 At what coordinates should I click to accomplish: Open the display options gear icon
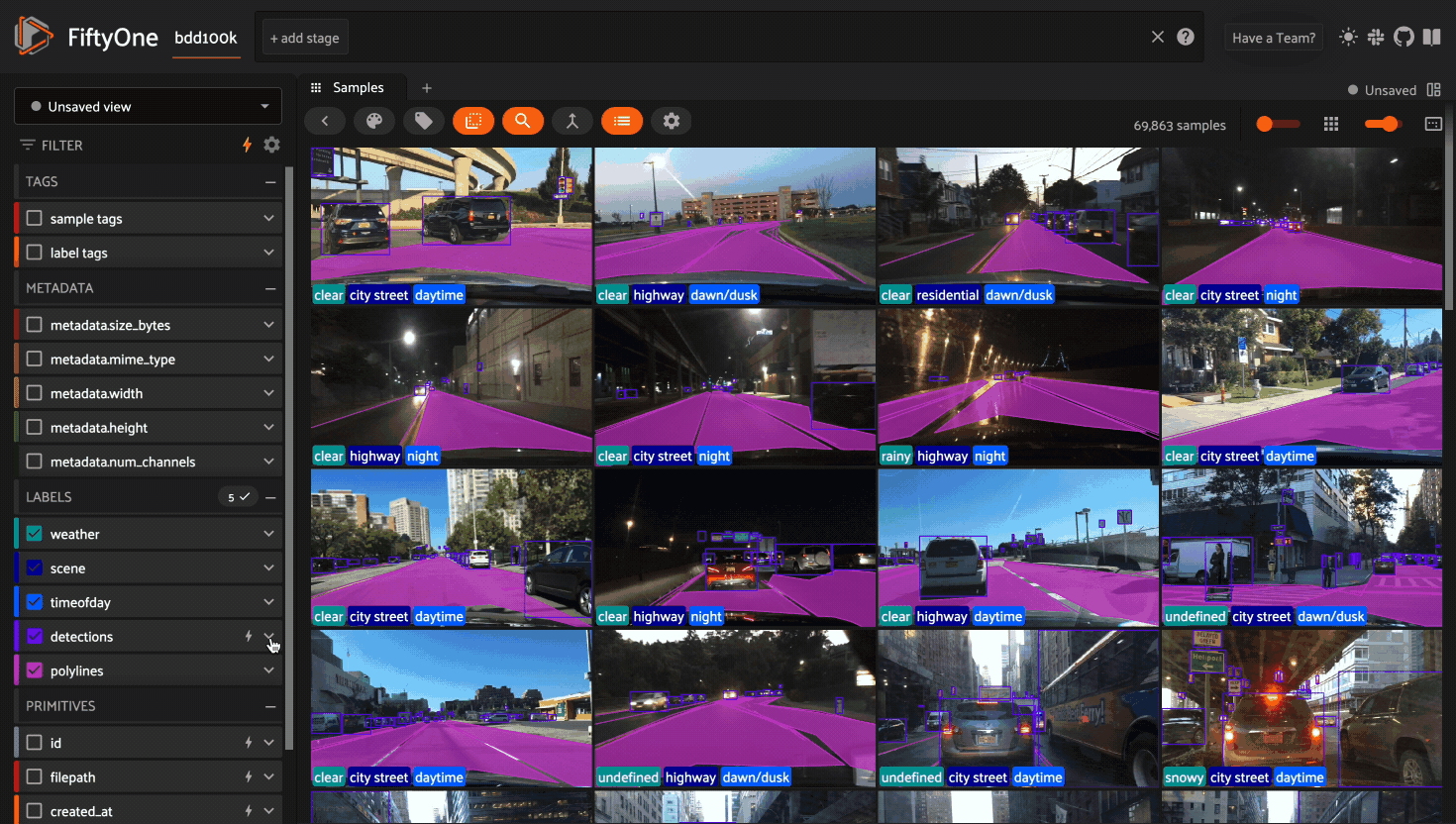(672, 121)
